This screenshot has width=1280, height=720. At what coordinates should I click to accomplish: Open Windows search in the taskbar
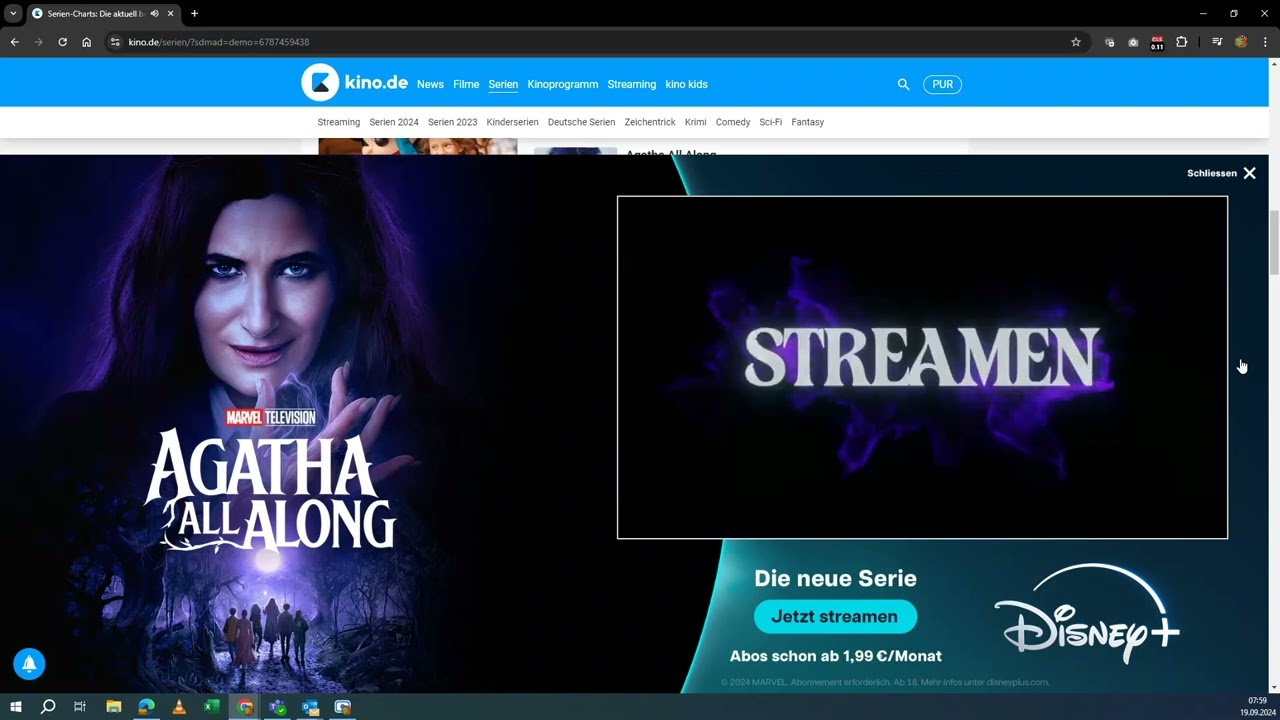click(x=47, y=707)
